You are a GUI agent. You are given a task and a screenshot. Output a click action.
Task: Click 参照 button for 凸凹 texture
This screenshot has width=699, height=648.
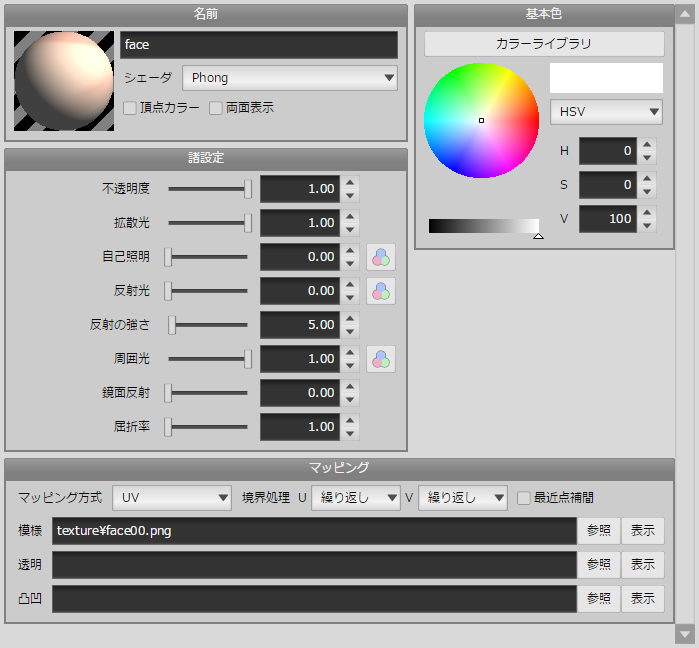(599, 599)
